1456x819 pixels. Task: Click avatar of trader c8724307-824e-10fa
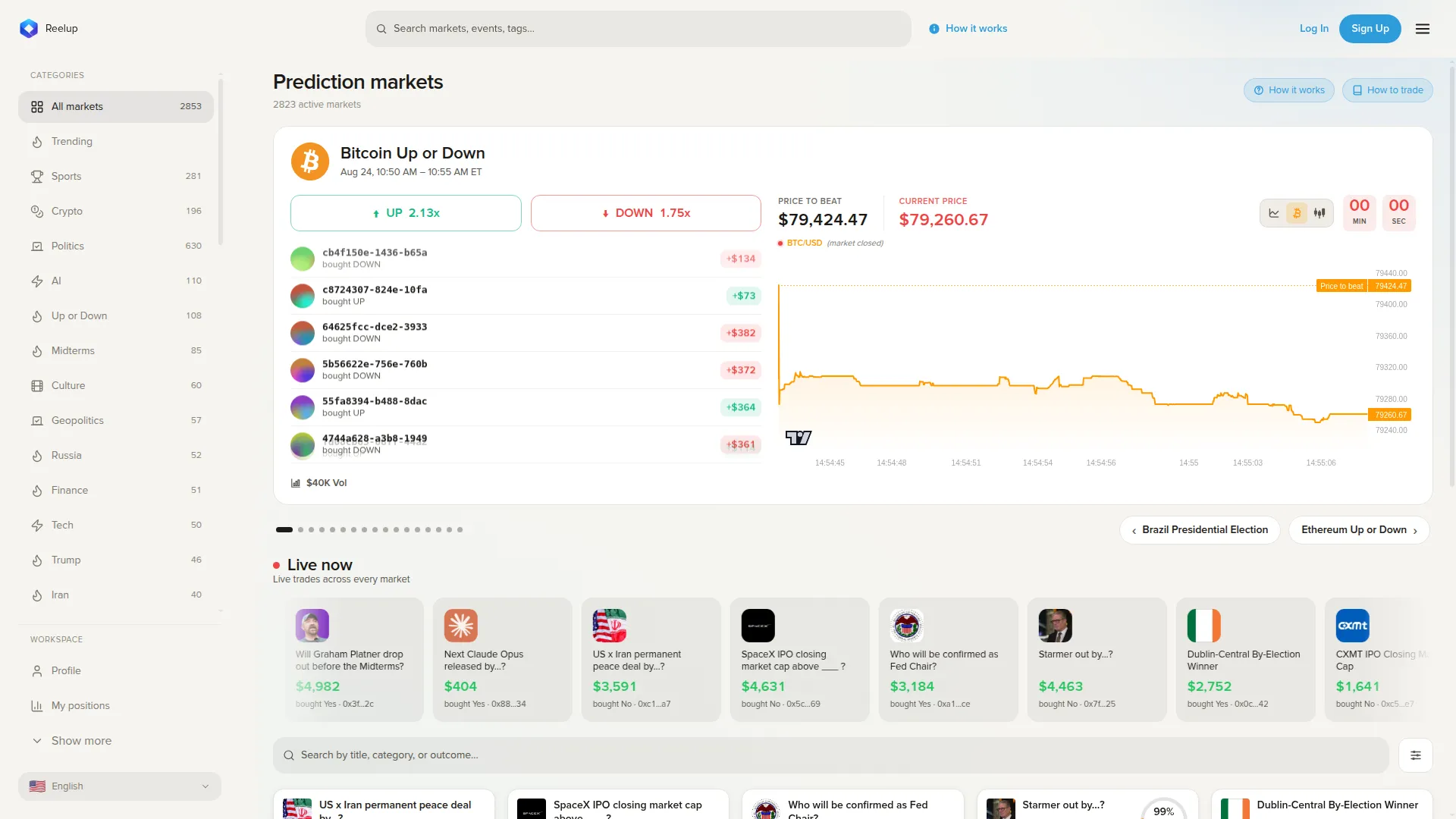click(x=303, y=296)
